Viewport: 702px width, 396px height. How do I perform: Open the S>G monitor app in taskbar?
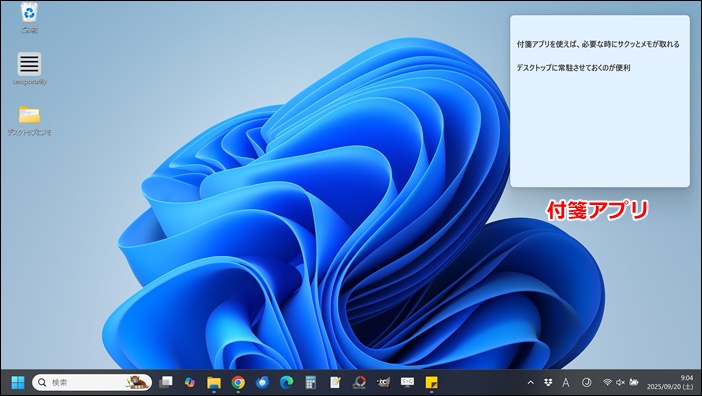407,383
